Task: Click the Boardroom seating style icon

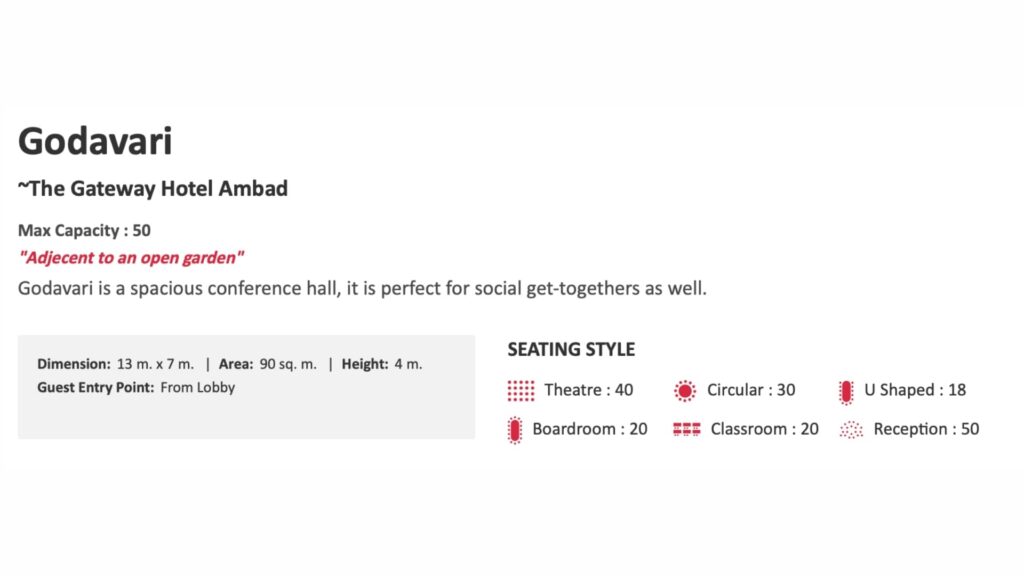Action: pos(515,430)
